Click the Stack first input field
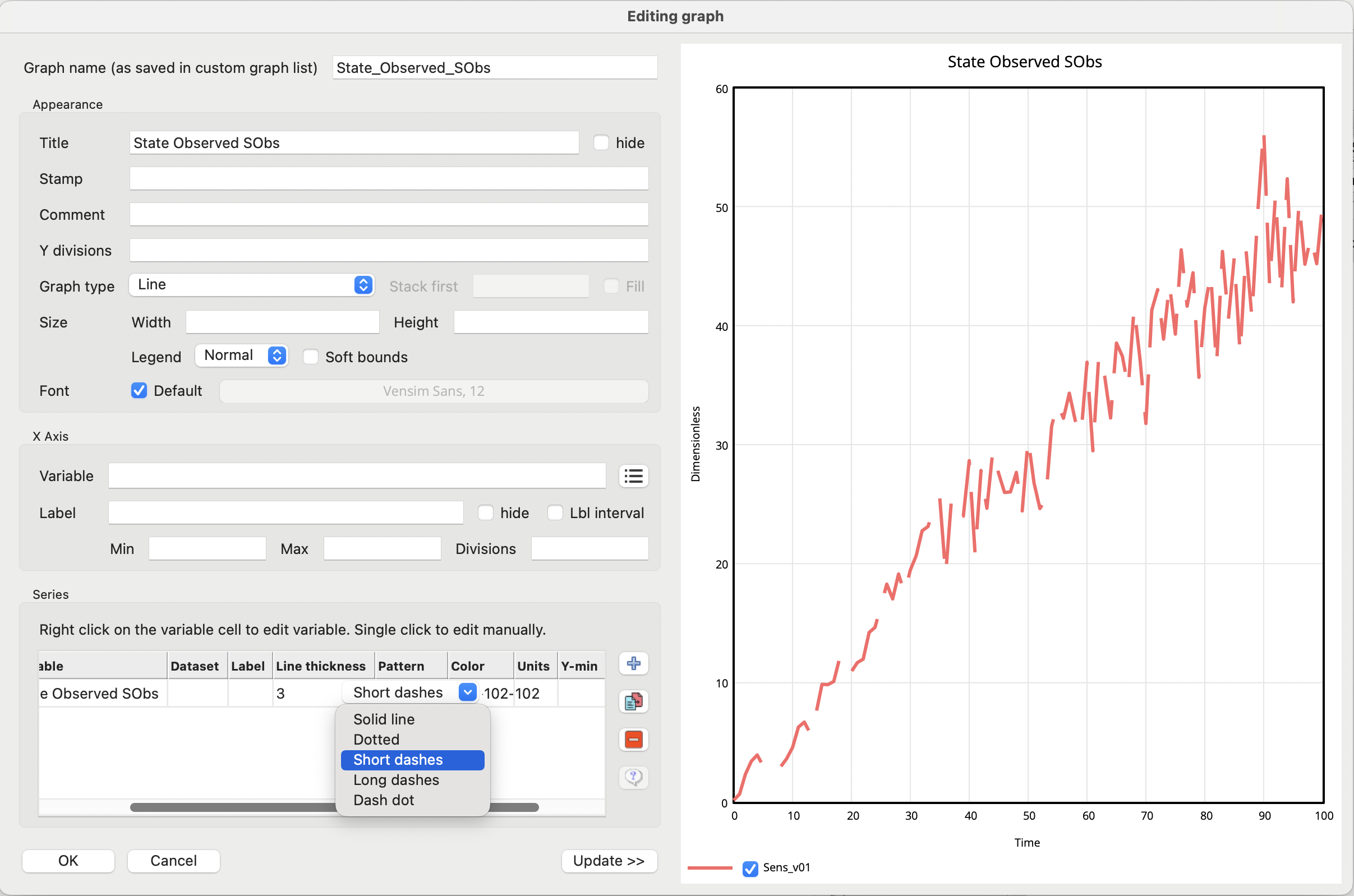 pos(531,286)
